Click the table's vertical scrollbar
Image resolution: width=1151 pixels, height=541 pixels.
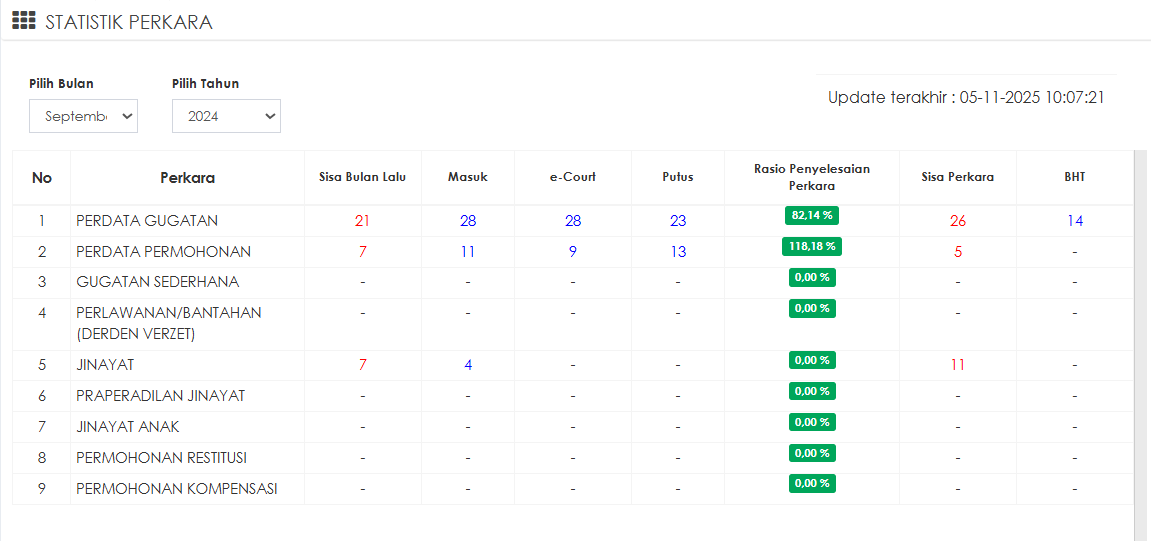pyautogui.click(x=1140, y=340)
